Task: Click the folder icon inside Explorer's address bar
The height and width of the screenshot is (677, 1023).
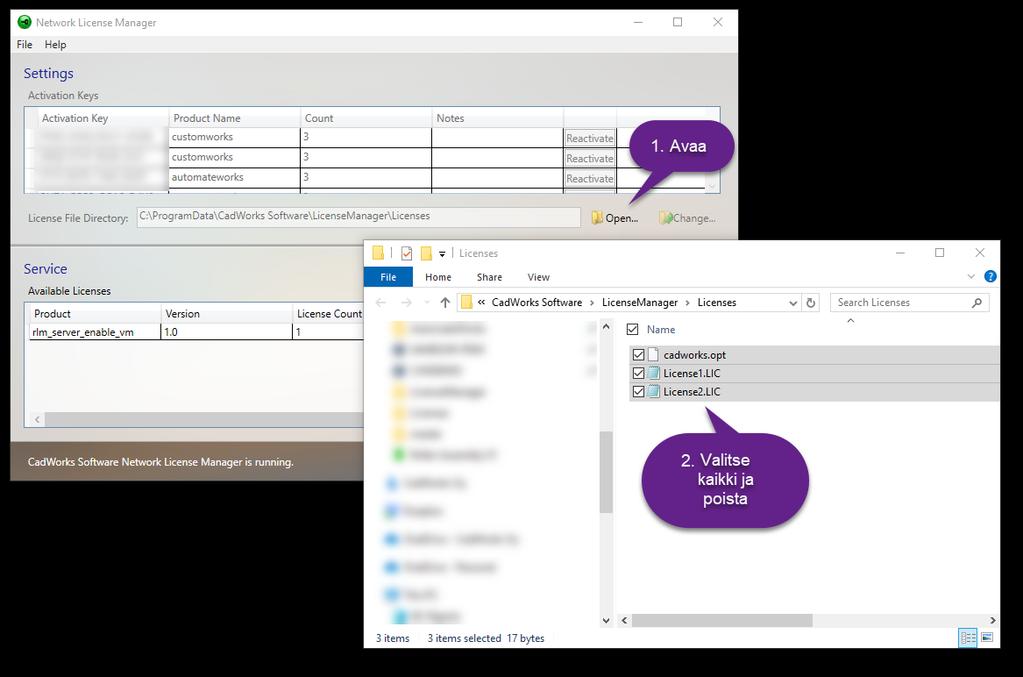Action: coord(466,303)
